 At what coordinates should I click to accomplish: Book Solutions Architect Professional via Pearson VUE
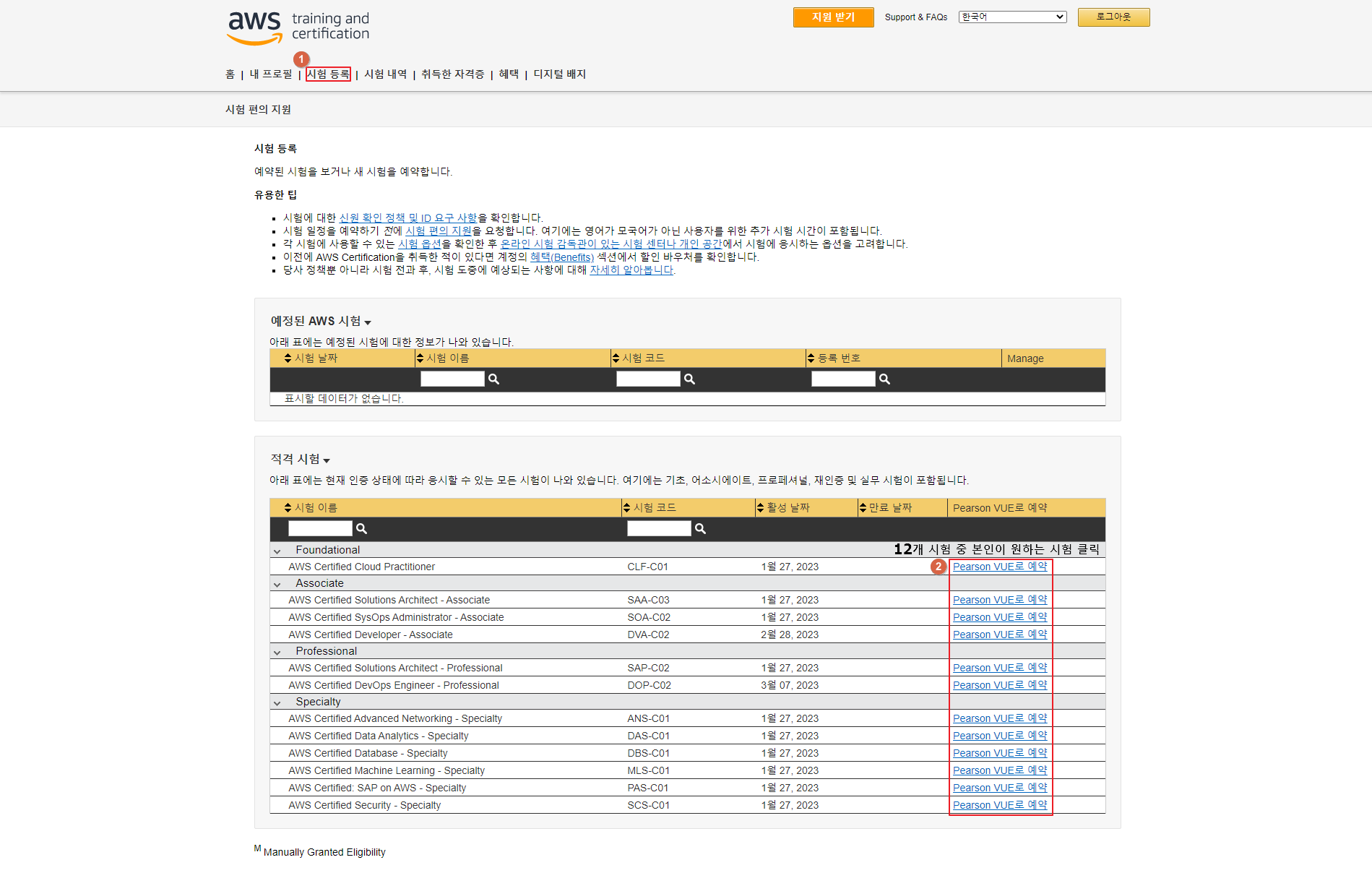pos(1000,668)
